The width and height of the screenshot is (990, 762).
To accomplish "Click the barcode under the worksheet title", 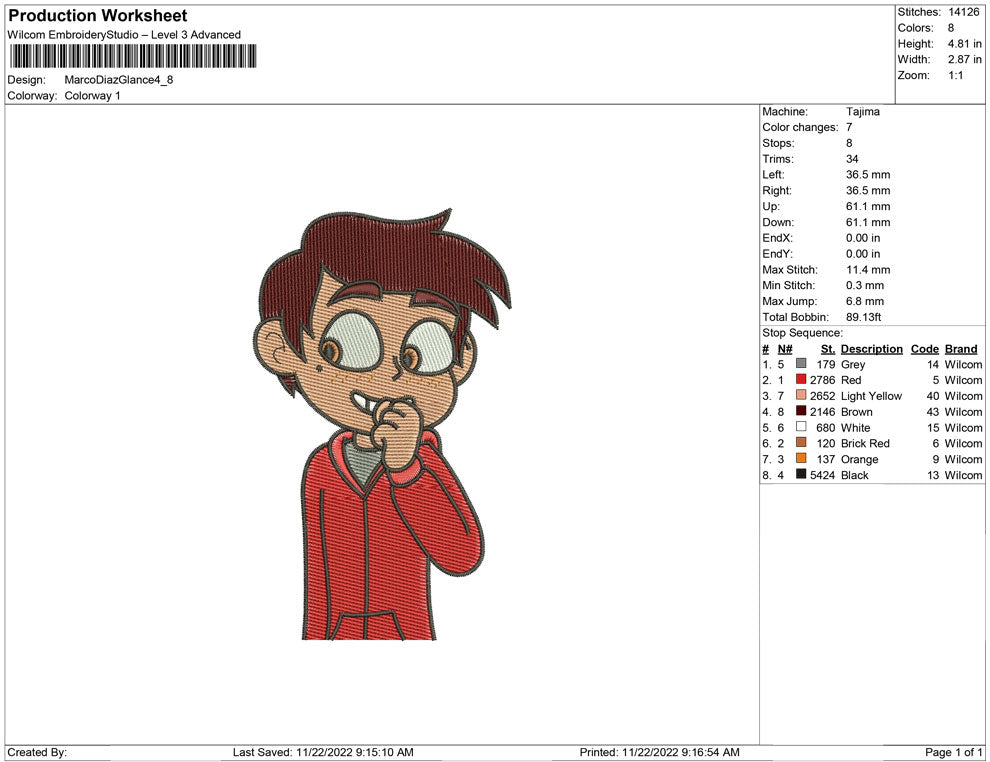I will click(x=133, y=56).
